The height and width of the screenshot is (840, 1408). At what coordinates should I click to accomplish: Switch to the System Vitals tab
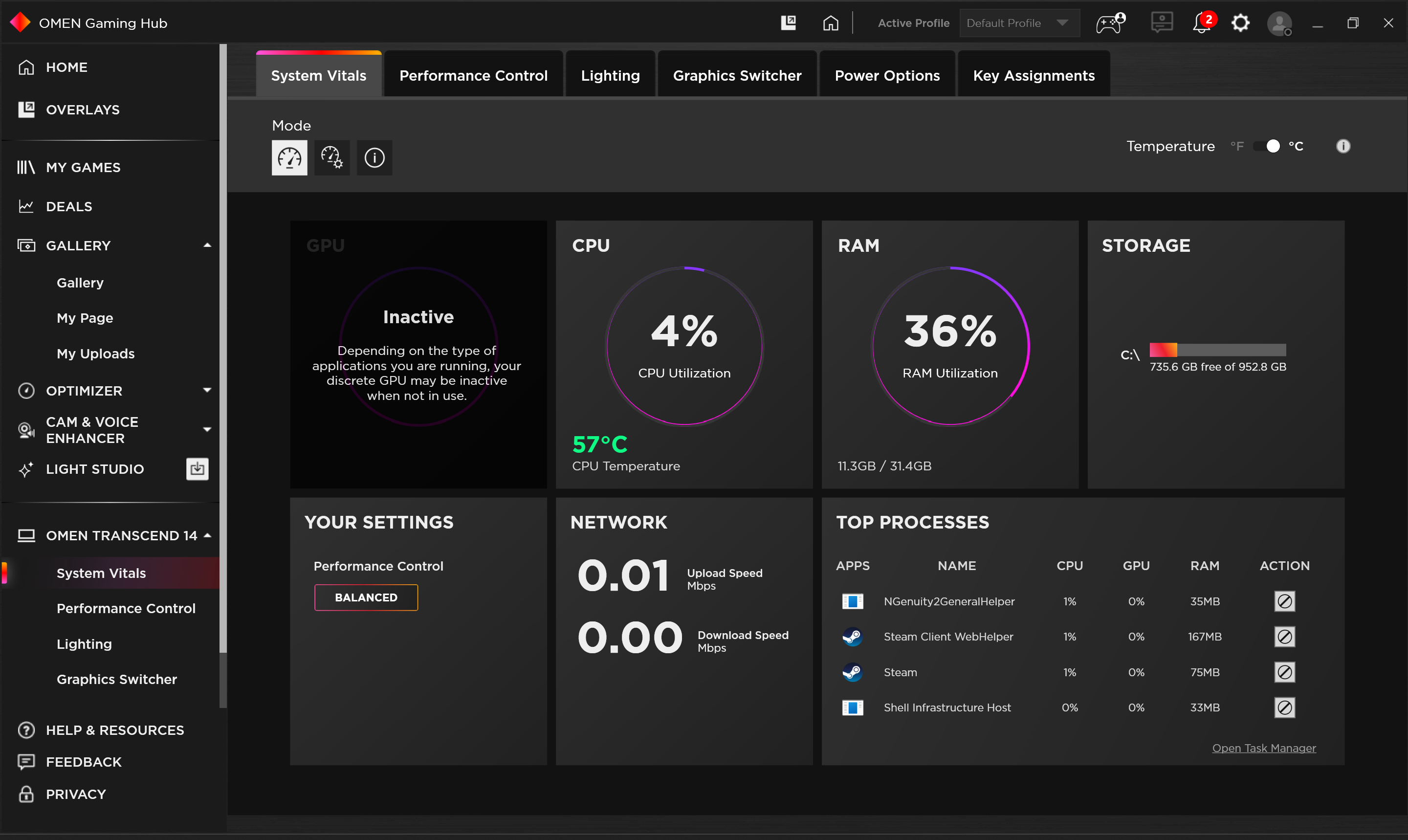click(319, 75)
